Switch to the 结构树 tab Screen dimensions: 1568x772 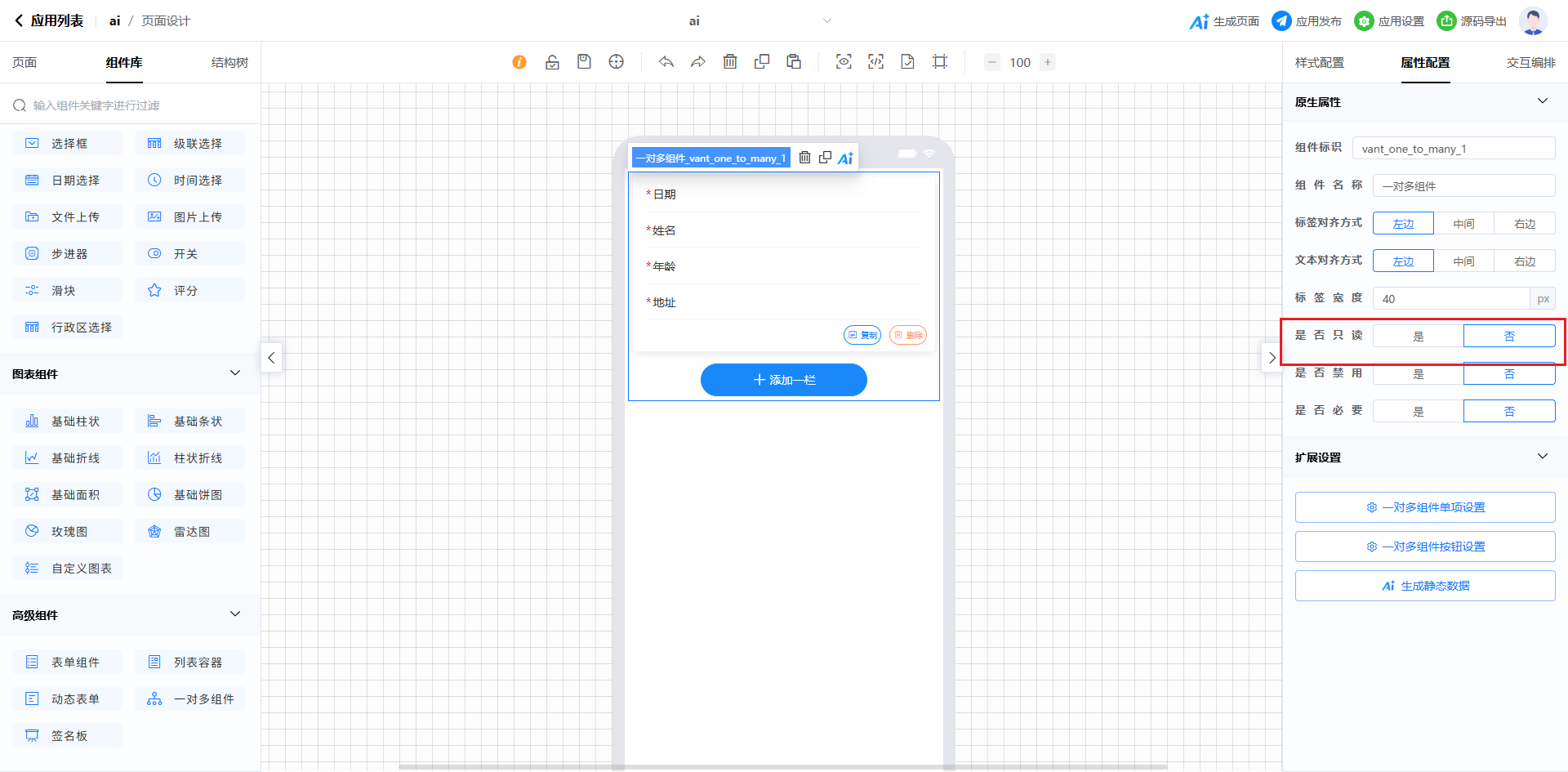(229, 63)
